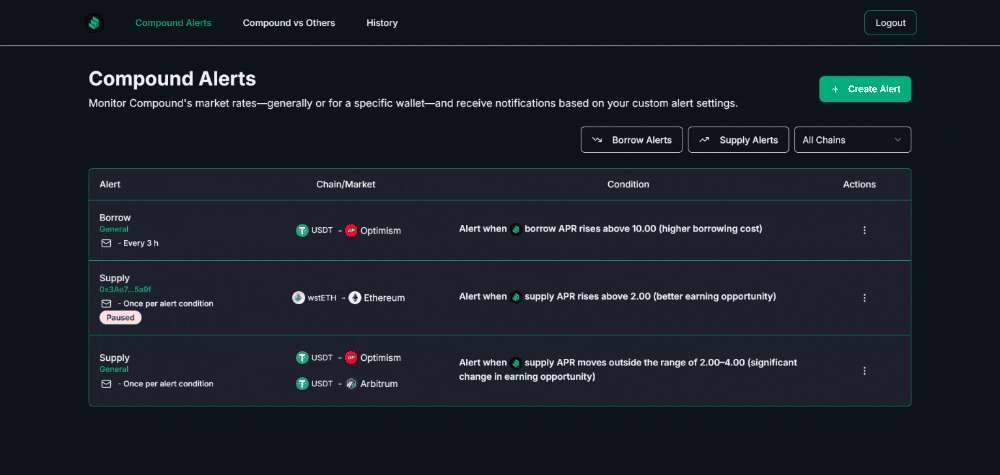Screen dimensions: 1000x475
Task: Click the 'Compound Alerts' page heading
Action: click(172, 79)
